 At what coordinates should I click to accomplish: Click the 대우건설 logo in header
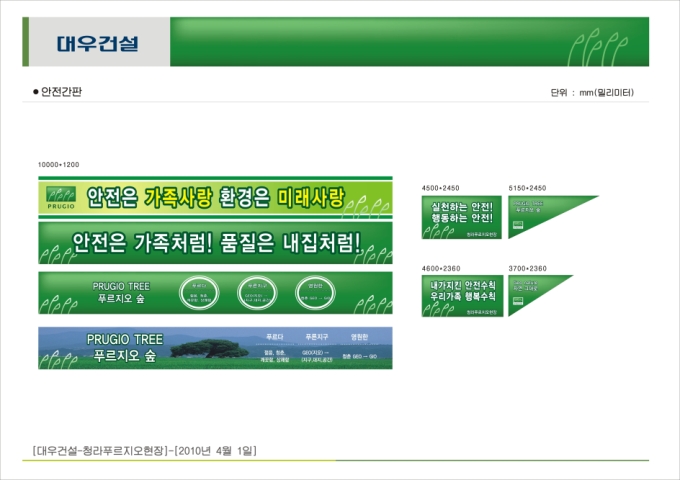point(97,43)
